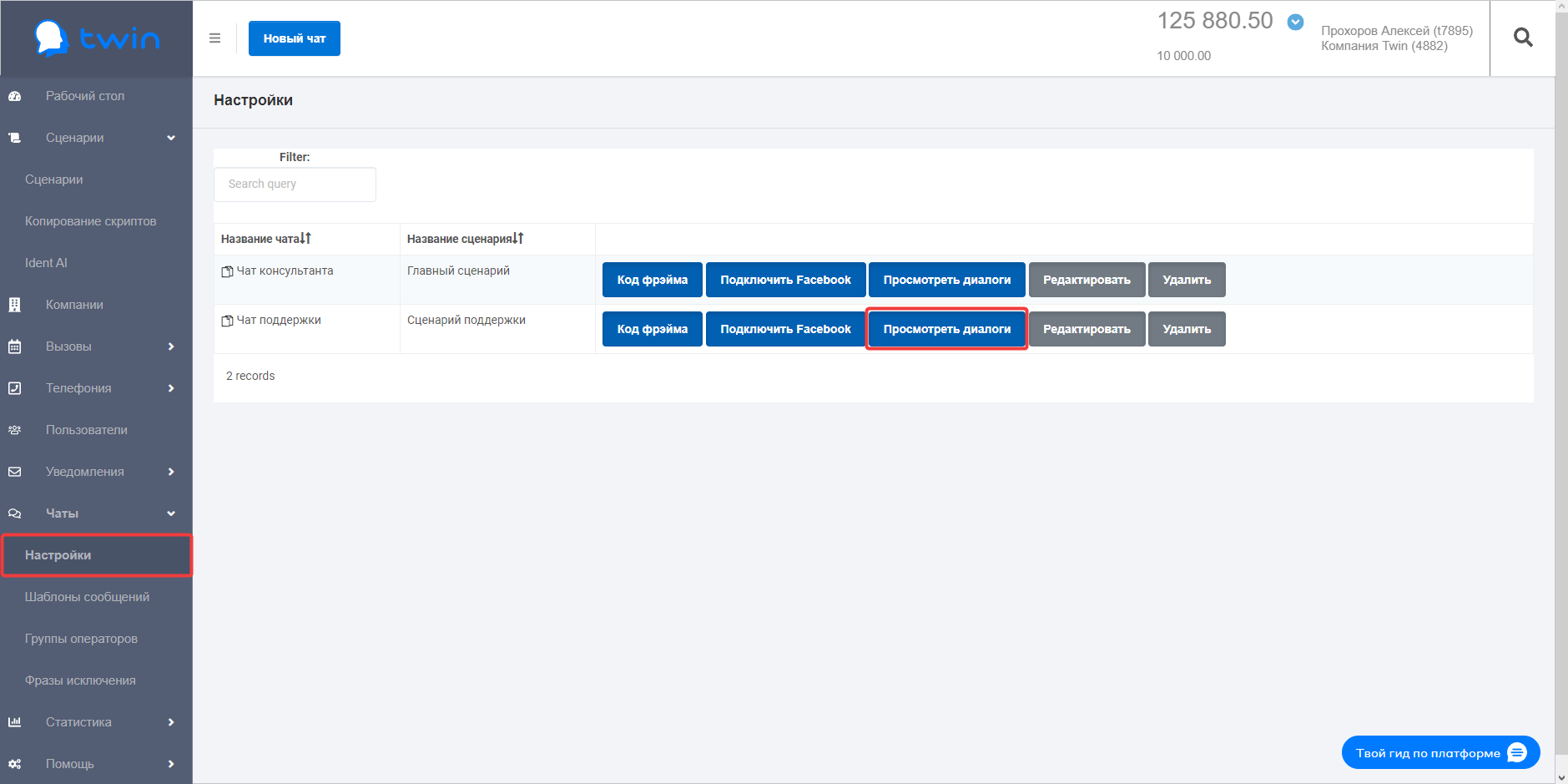Click the 125 880.50 balance

(x=1215, y=21)
